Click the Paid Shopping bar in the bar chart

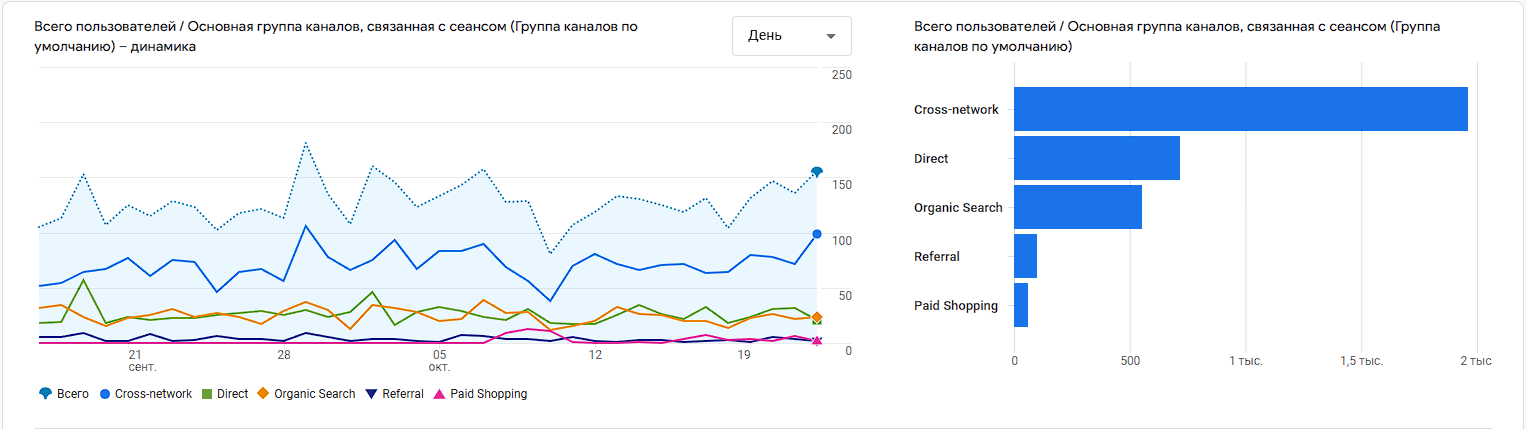tap(1021, 305)
